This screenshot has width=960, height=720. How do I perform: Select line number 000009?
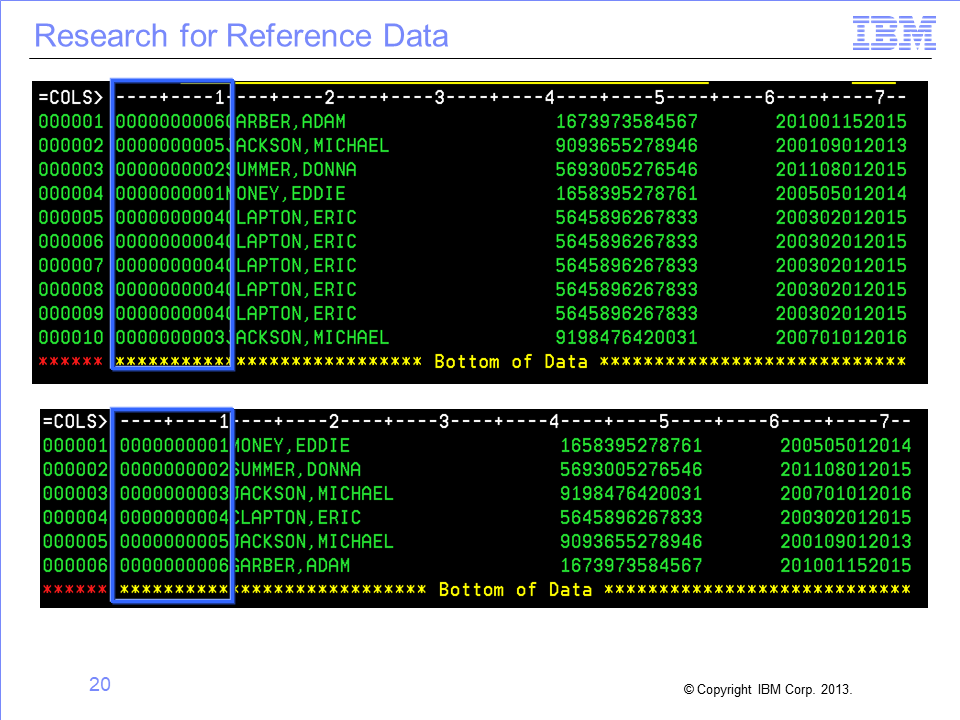71,313
